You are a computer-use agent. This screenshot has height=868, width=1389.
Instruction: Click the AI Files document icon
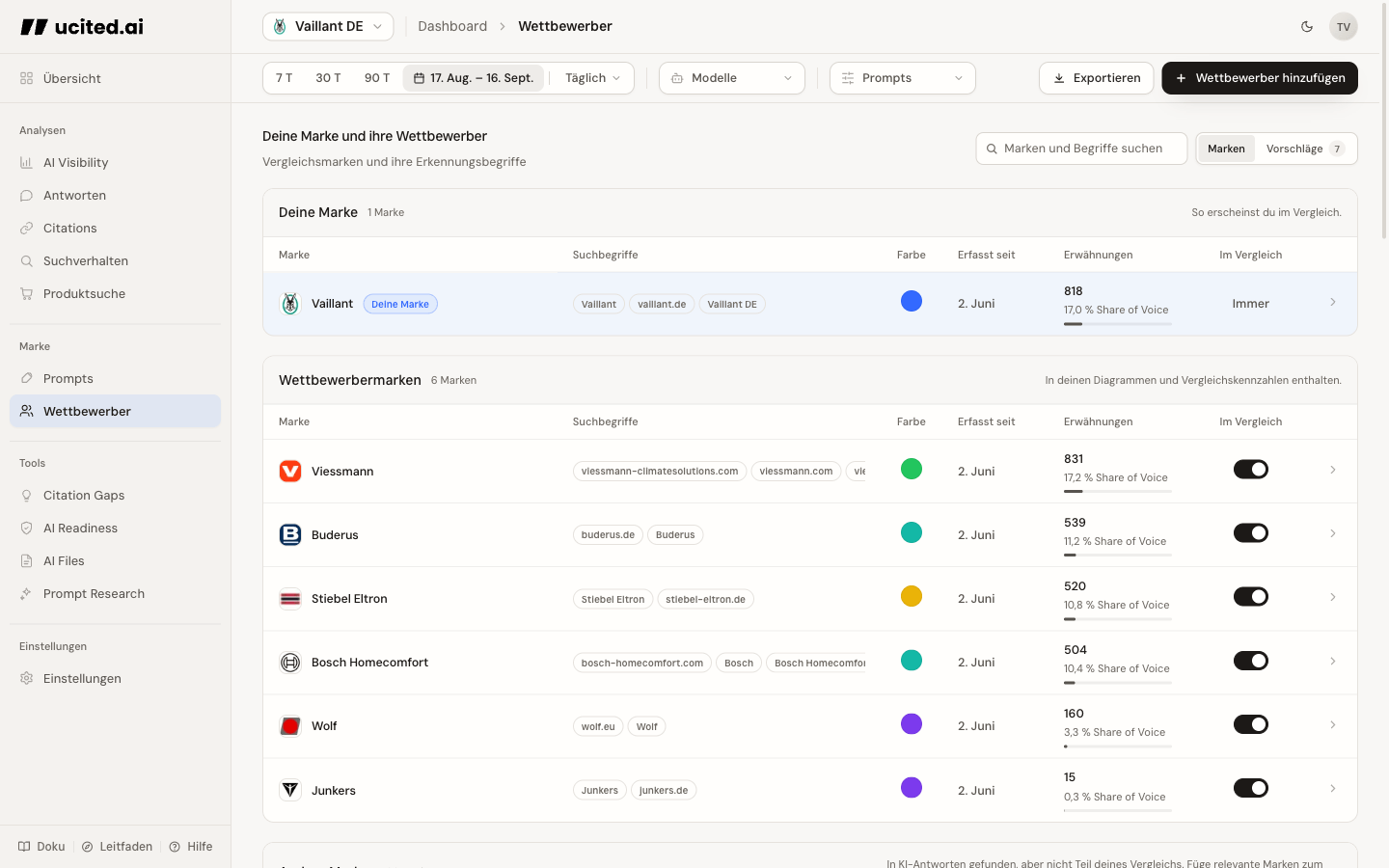pyautogui.click(x=26, y=561)
